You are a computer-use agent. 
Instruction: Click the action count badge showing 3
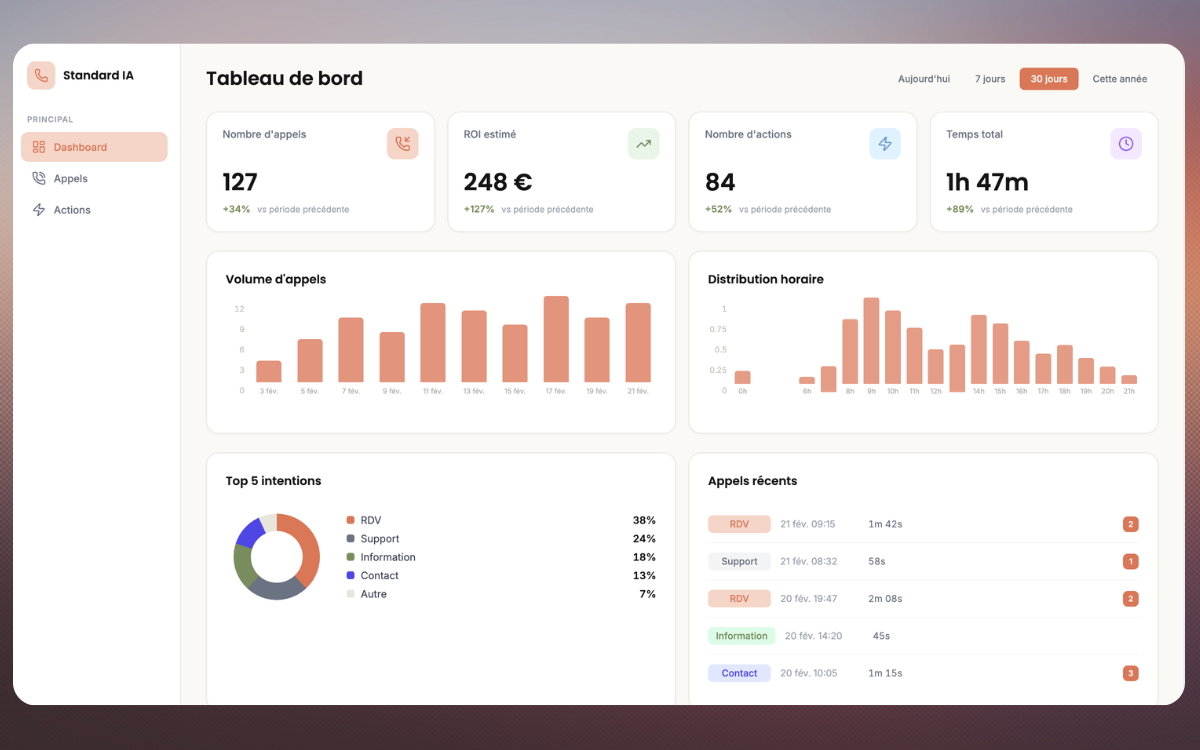[1131, 674]
